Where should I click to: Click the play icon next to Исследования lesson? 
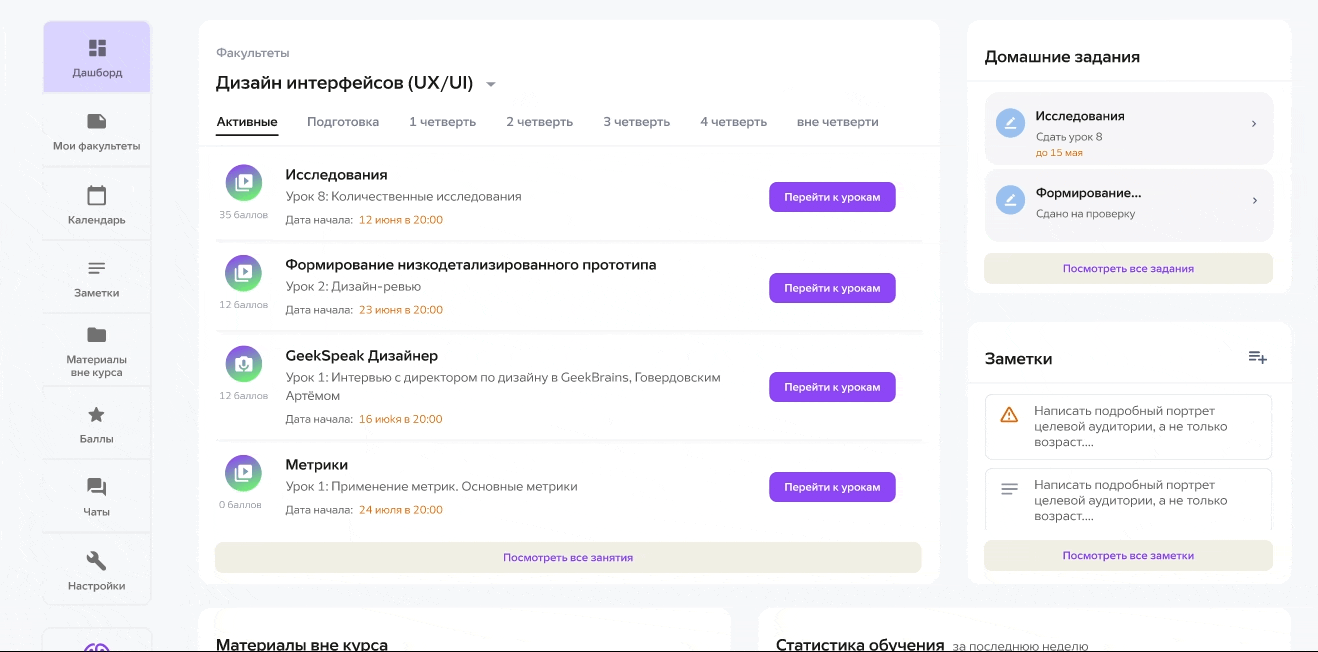point(244,182)
